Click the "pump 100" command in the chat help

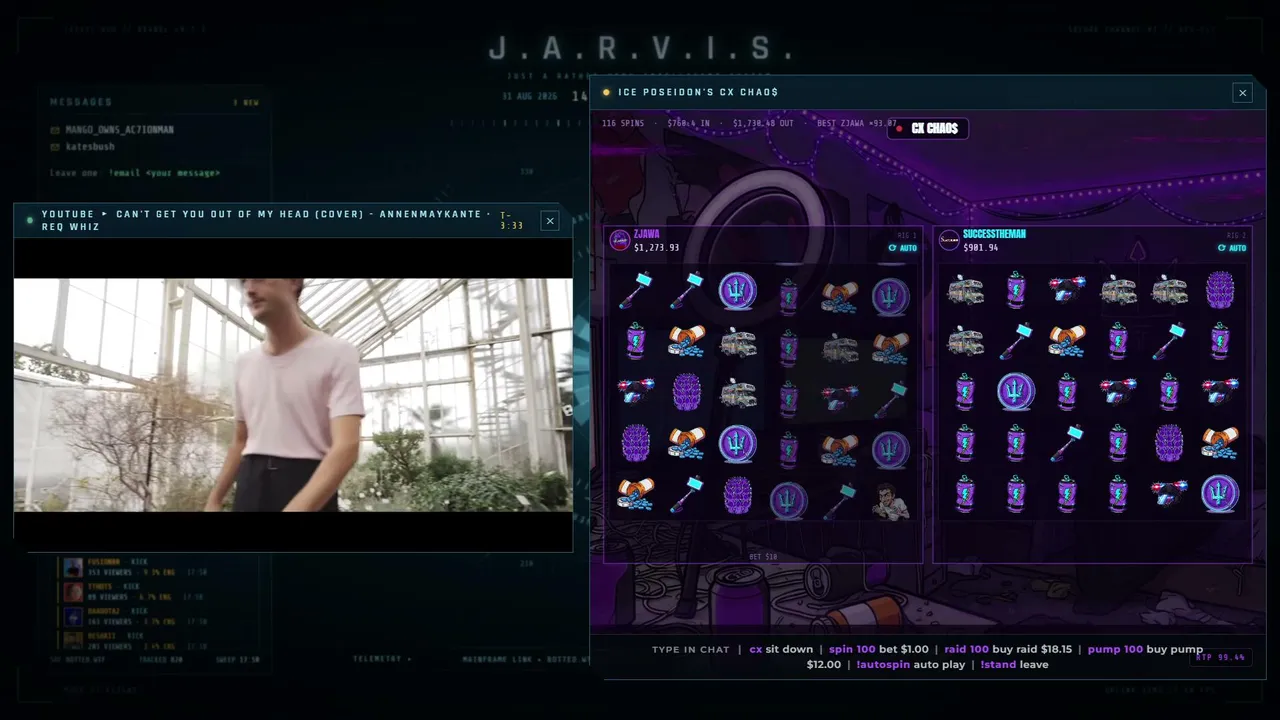coord(1115,649)
